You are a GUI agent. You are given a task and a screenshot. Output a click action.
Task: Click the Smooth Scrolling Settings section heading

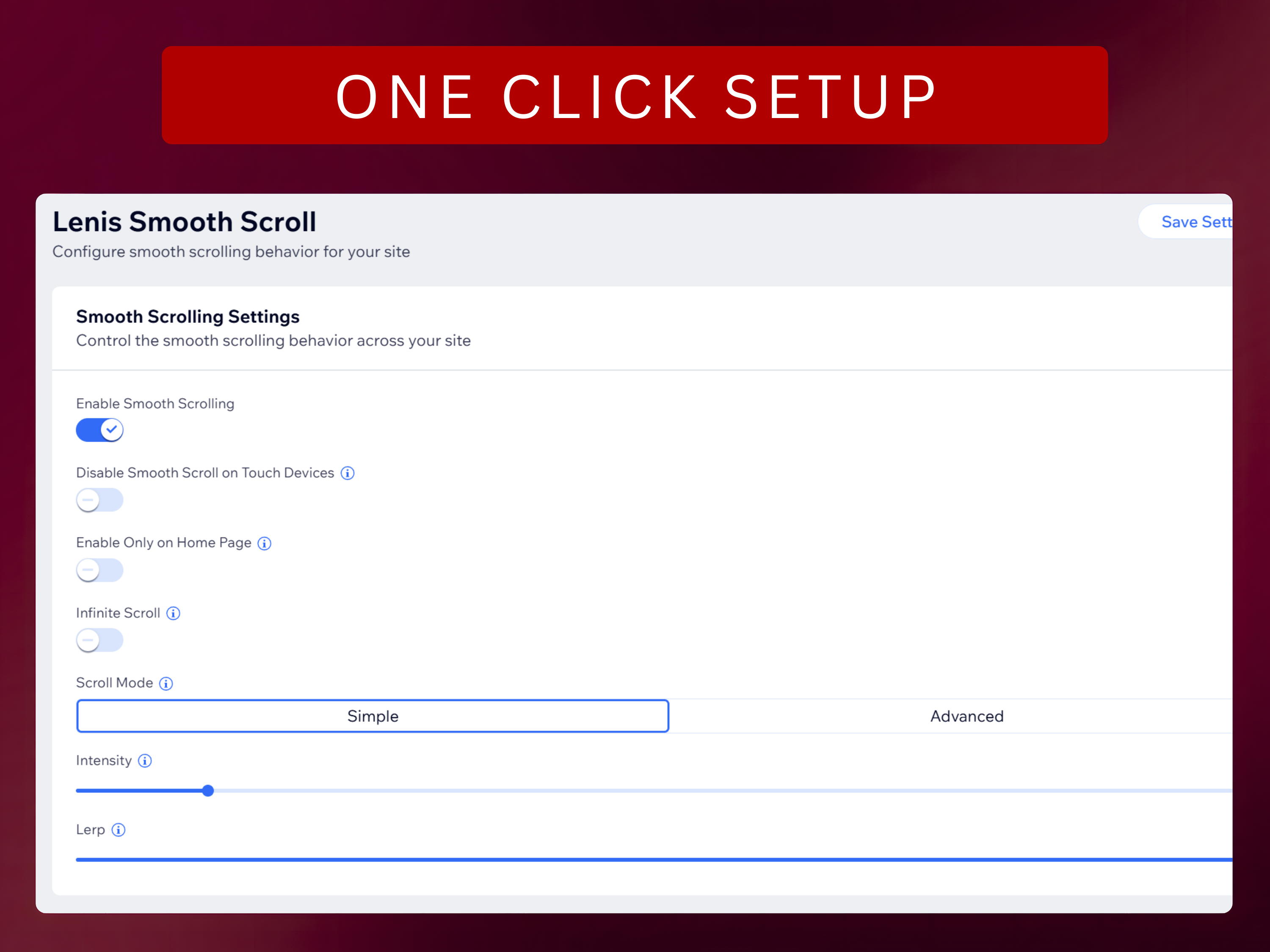click(188, 317)
